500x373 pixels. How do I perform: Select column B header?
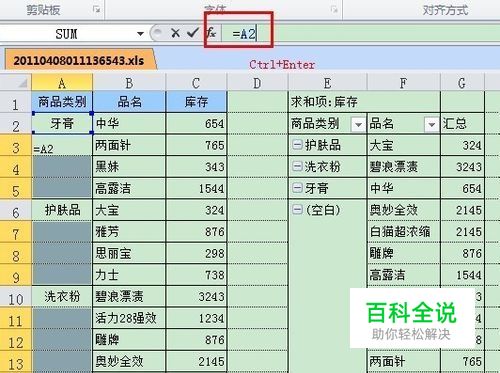click(x=129, y=82)
